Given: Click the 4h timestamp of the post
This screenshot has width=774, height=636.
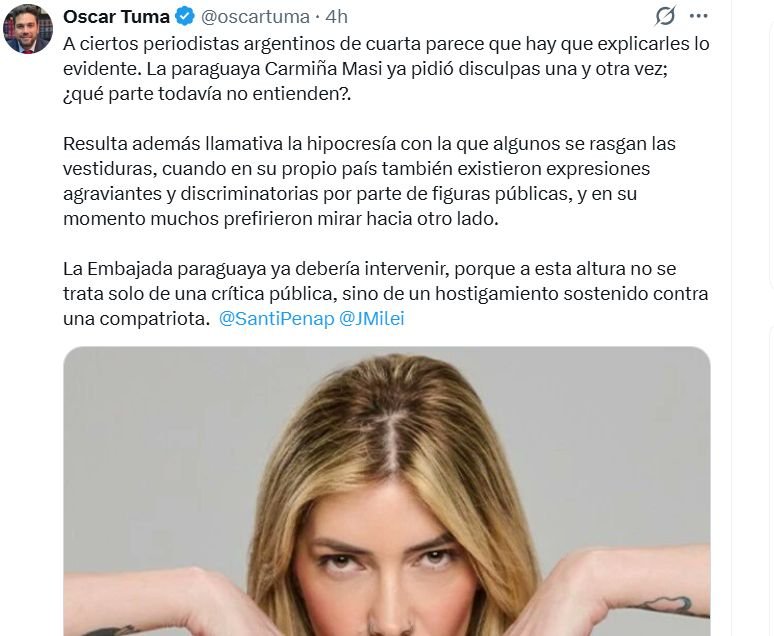Looking at the screenshot, I should [337, 17].
